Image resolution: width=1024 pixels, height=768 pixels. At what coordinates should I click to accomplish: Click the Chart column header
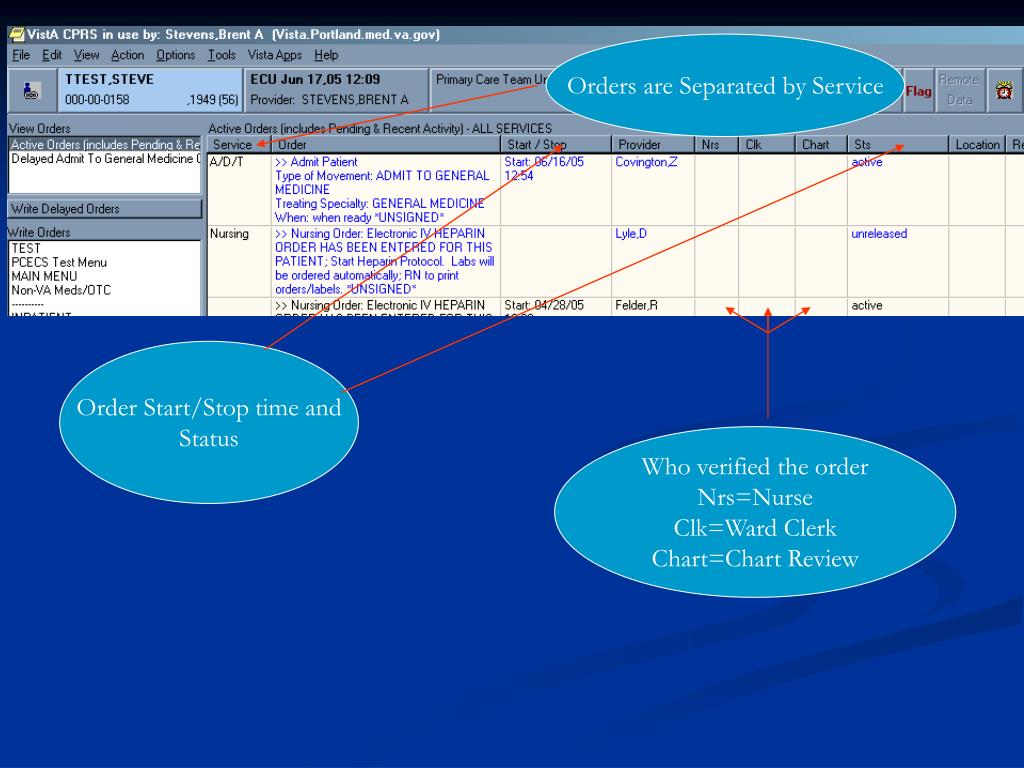tap(821, 144)
